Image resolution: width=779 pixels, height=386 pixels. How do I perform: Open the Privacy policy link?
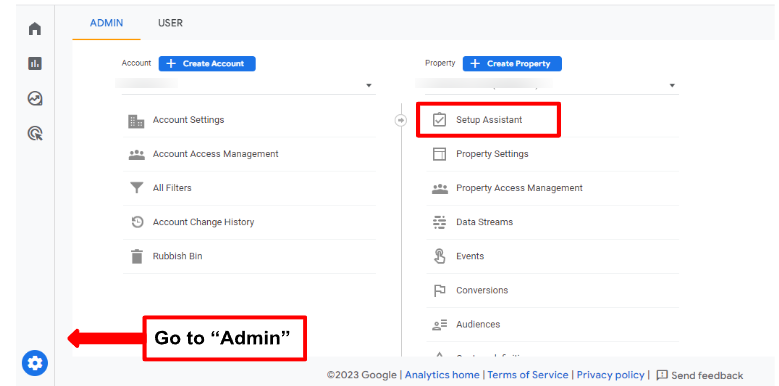pos(610,375)
